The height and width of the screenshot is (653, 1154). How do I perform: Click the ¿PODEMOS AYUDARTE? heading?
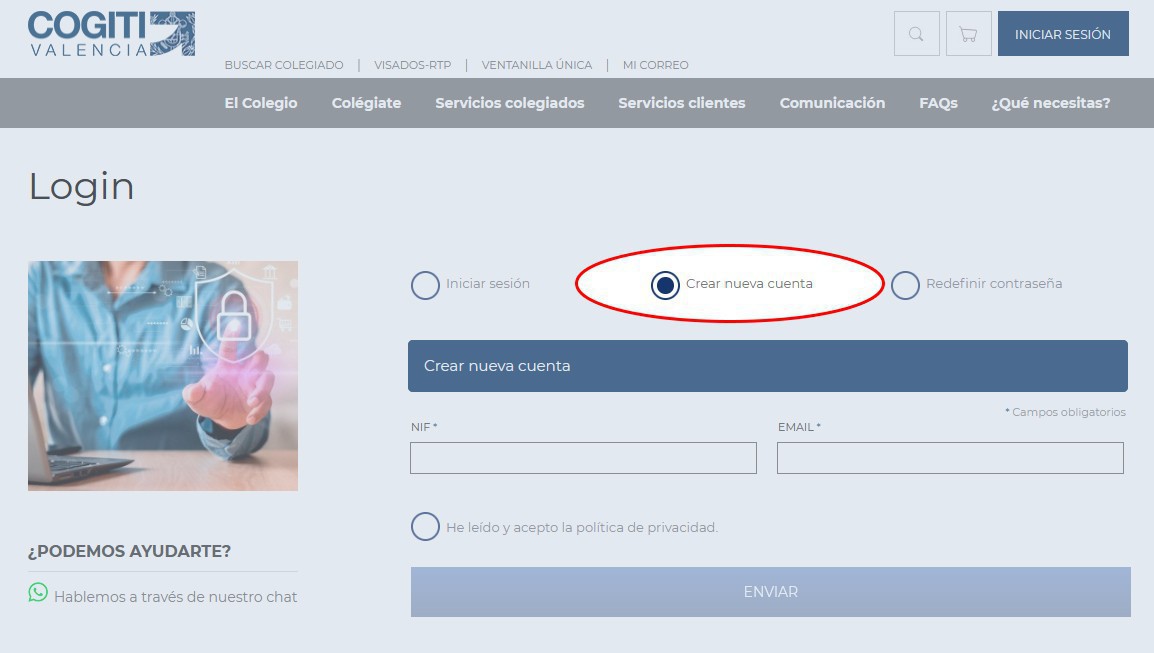click(x=130, y=551)
